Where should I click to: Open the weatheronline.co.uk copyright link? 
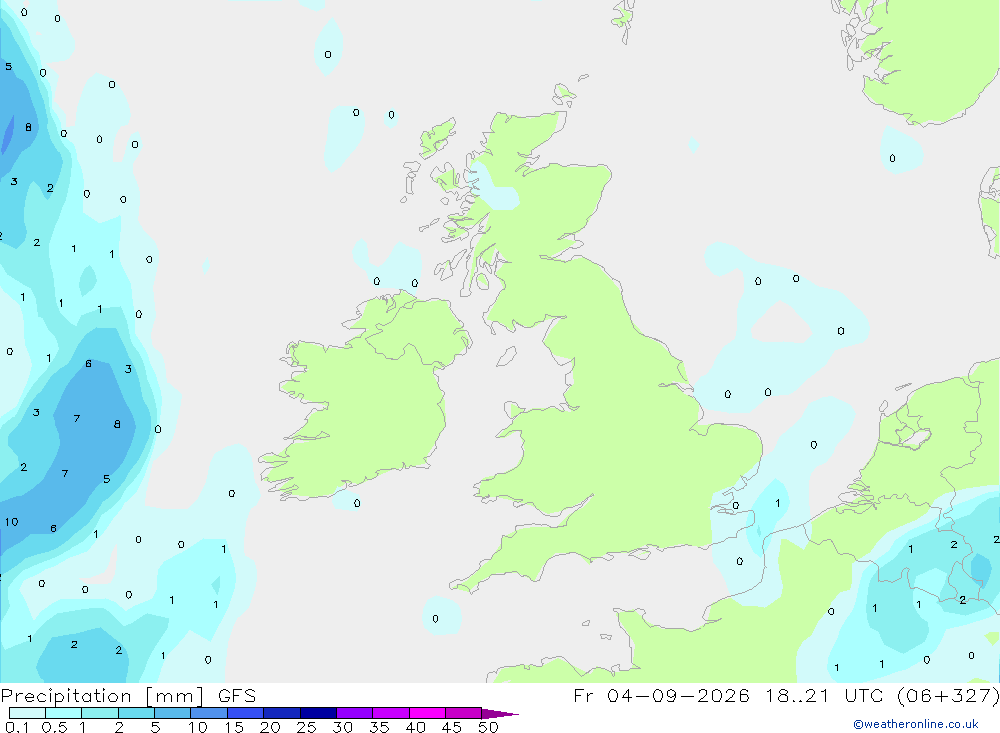(x=915, y=724)
